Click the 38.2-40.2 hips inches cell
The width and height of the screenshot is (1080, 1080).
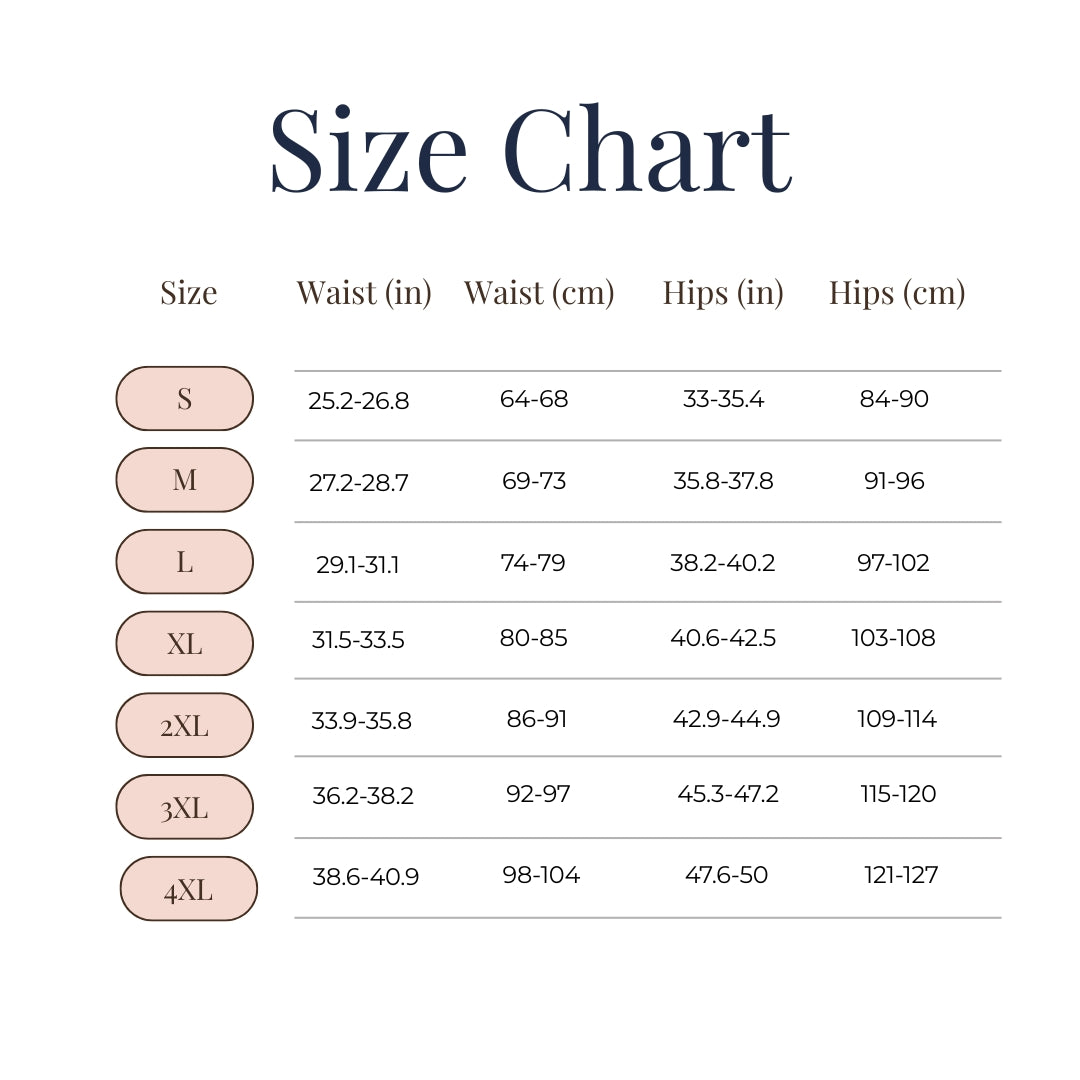pos(722,563)
